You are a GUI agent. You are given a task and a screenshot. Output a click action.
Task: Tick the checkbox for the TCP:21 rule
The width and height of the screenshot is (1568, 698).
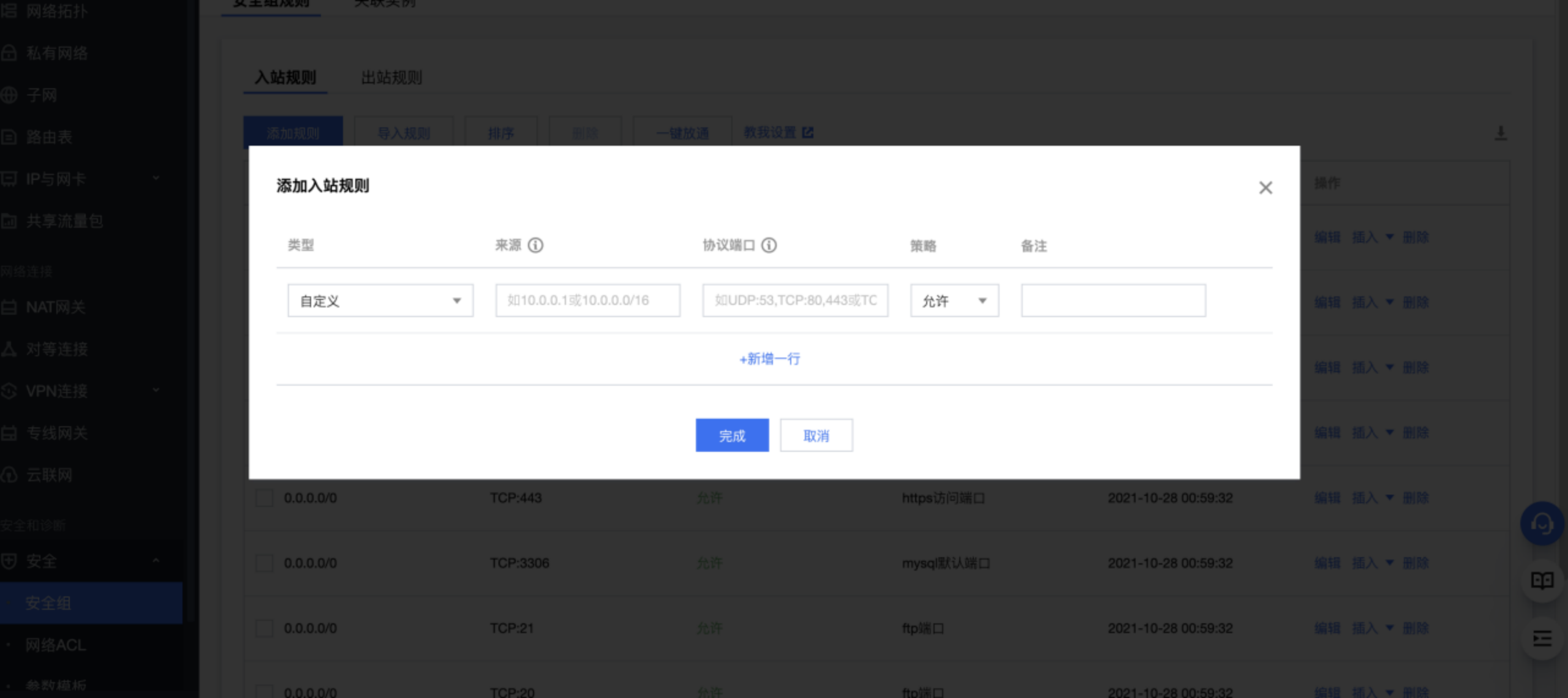point(265,628)
